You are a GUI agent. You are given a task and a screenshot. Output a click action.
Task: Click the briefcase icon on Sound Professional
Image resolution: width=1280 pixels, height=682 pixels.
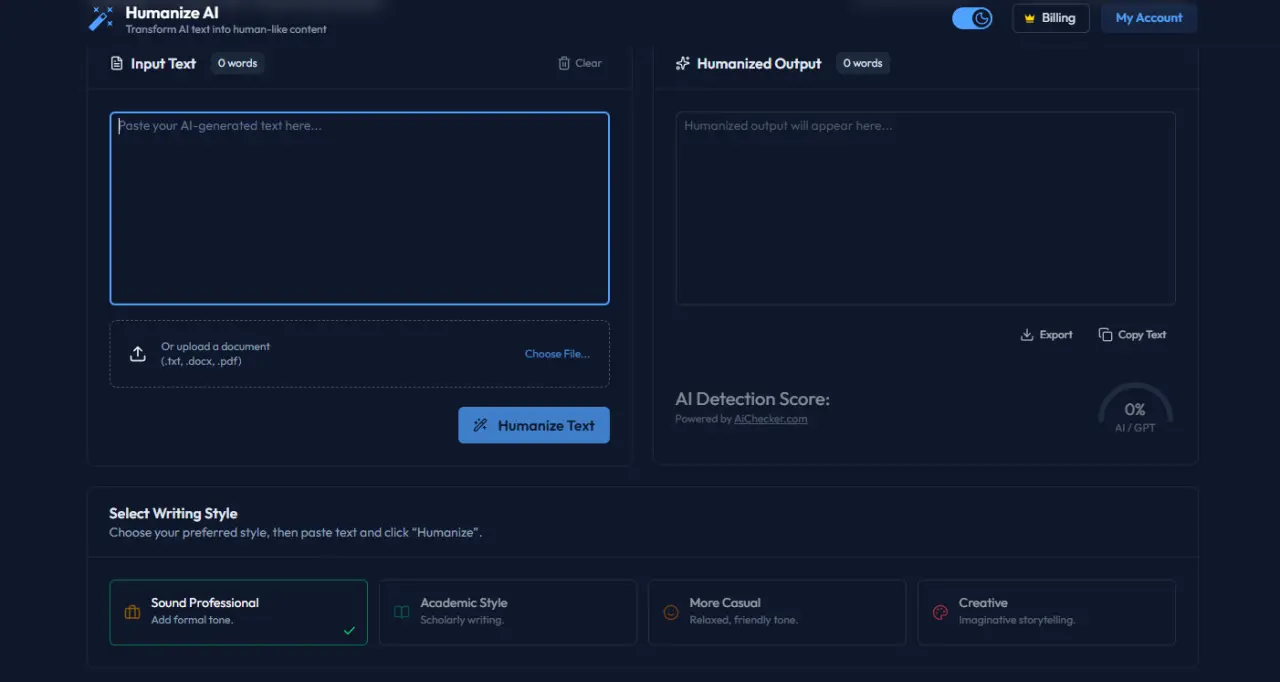coord(132,612)
